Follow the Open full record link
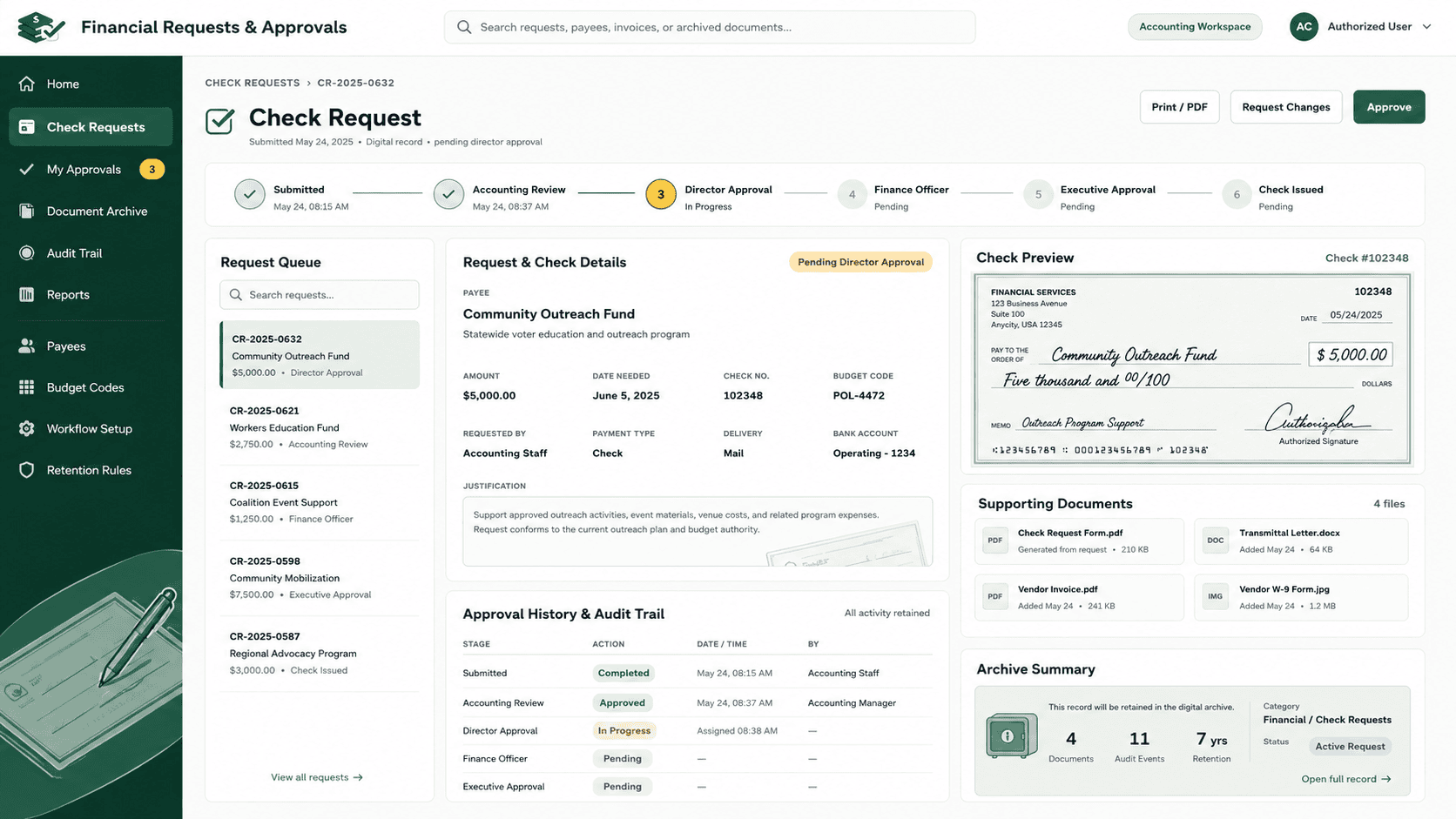 coord(1346,779)
